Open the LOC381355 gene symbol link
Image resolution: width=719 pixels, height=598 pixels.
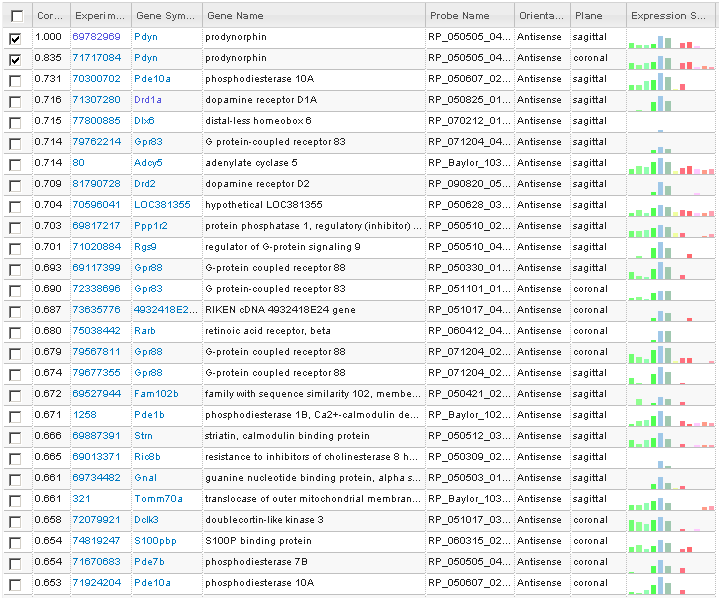(x=162, y=205)
